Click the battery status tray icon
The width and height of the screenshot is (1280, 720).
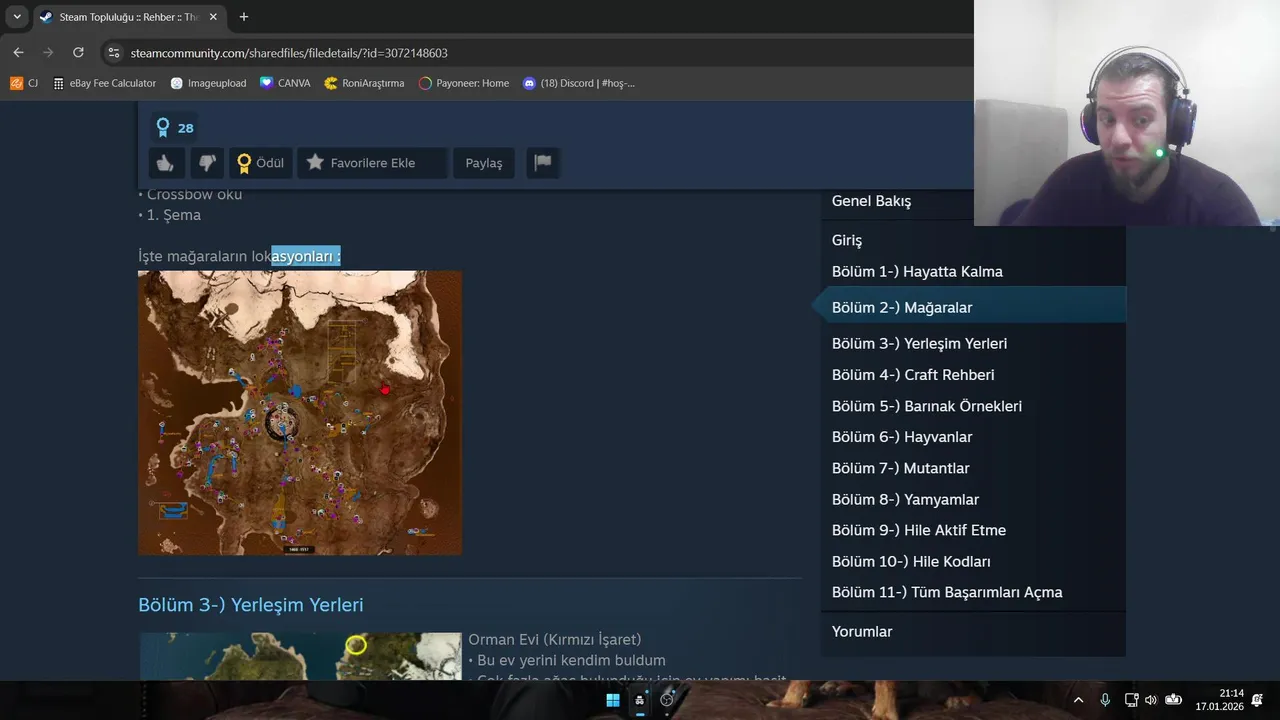pyautogui.click(x=1174, y=700)
